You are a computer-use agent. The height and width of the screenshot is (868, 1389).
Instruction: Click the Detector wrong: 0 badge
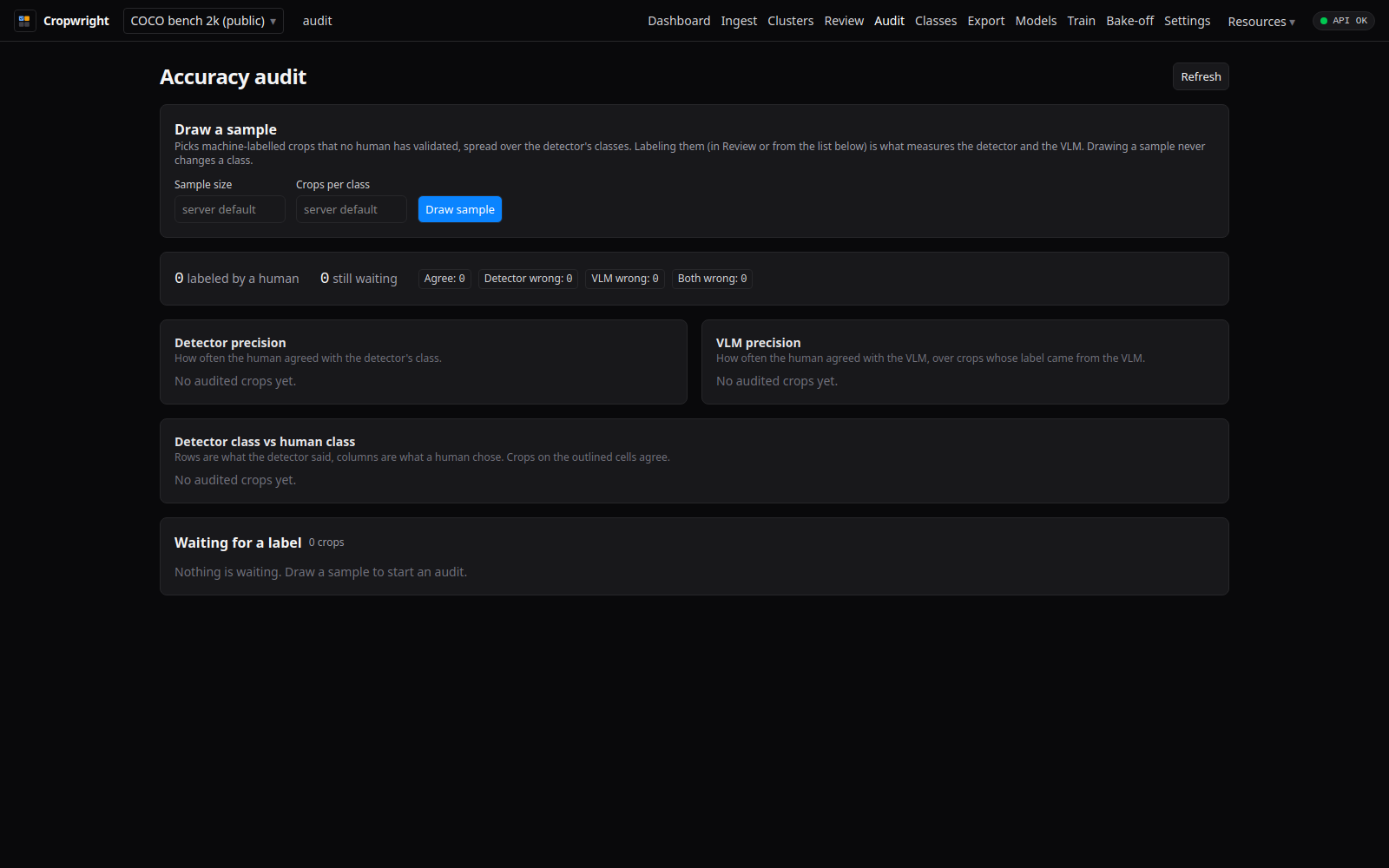(528, 279)
